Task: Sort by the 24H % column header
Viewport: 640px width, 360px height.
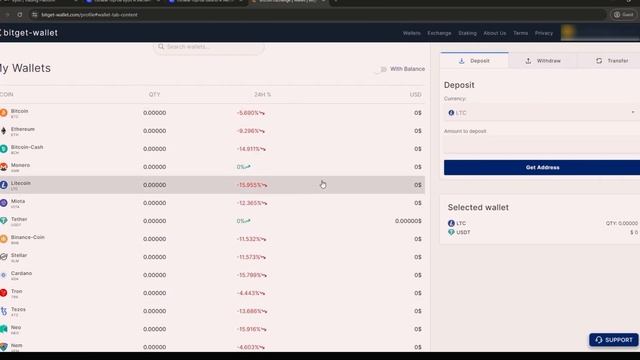Action: pyautogui.click(x=262, y=94)
